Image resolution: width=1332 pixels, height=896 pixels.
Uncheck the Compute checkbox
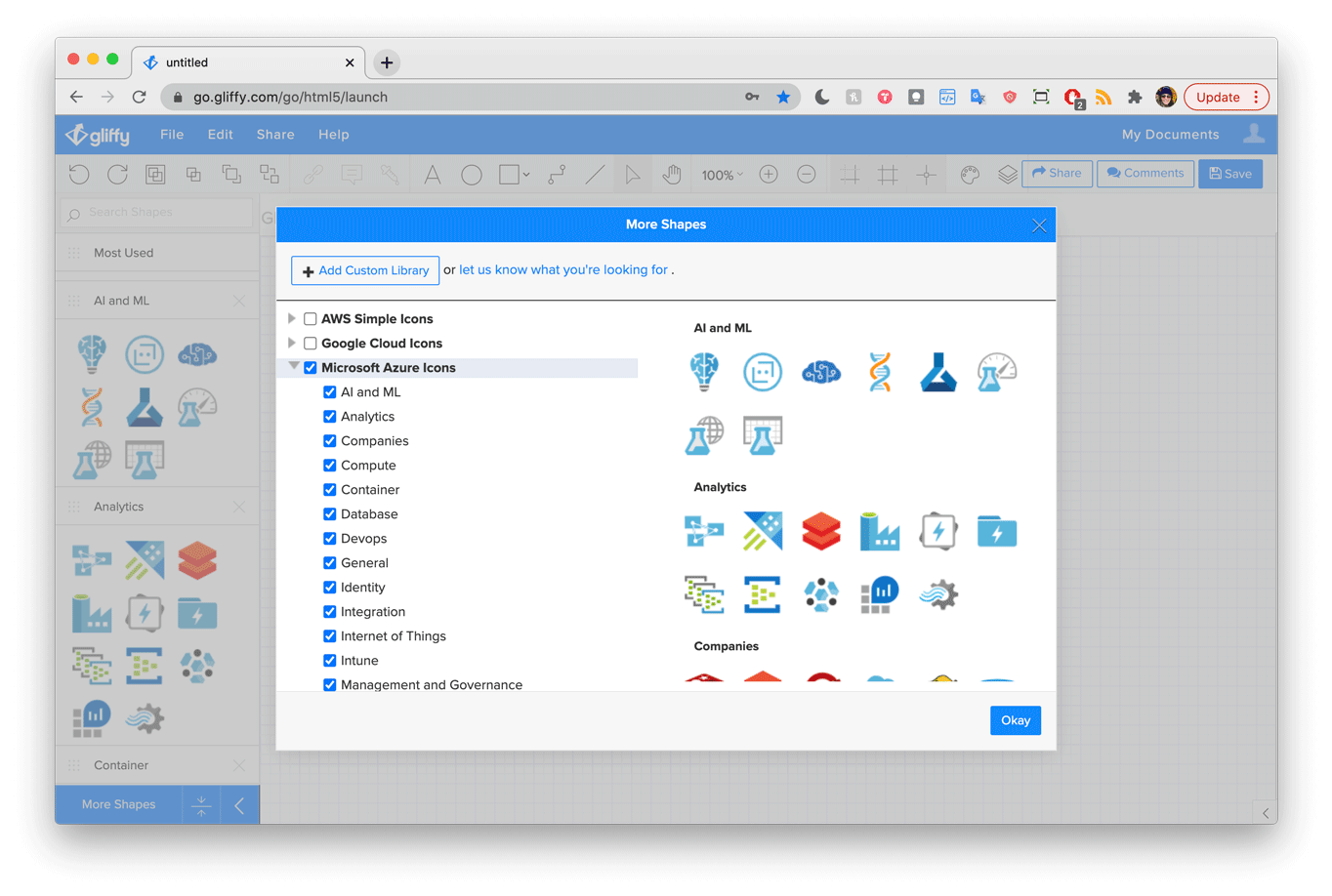(330, 466)
